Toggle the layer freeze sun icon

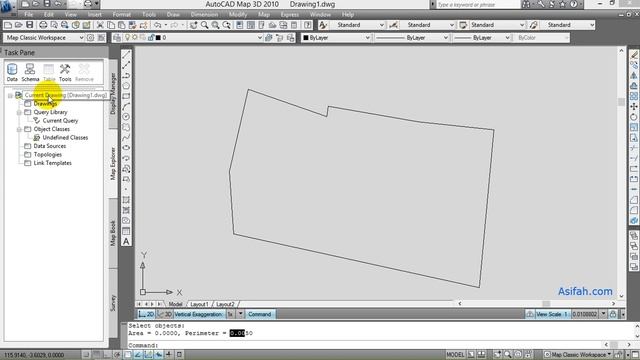(x=135, y=38)
